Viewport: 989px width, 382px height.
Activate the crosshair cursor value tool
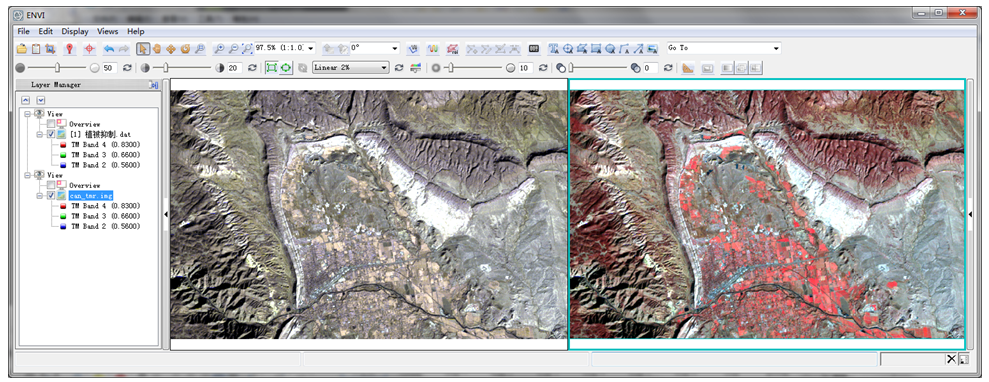(89, 49)
